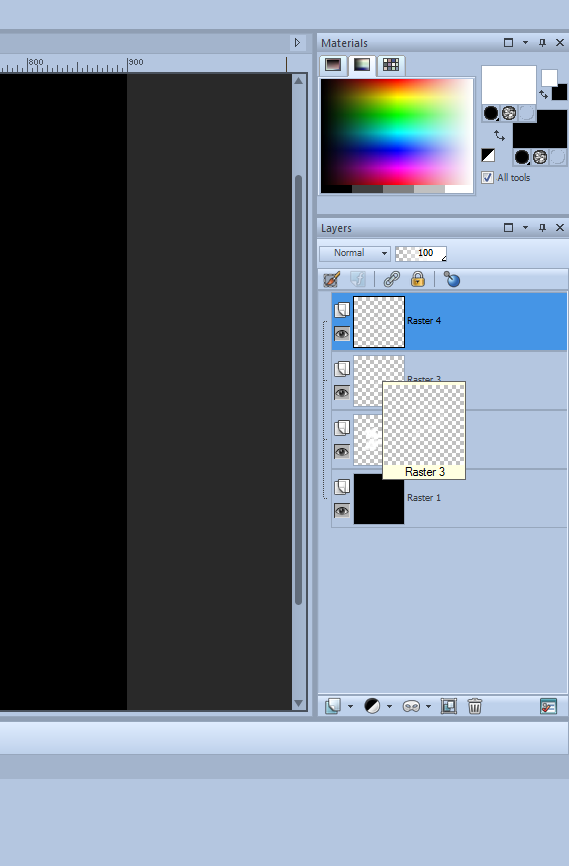Toggle the lock transparency padlock icon
The height and width of the screenshot is (866, 569).
pyautogui.click(x=418, y=279)
